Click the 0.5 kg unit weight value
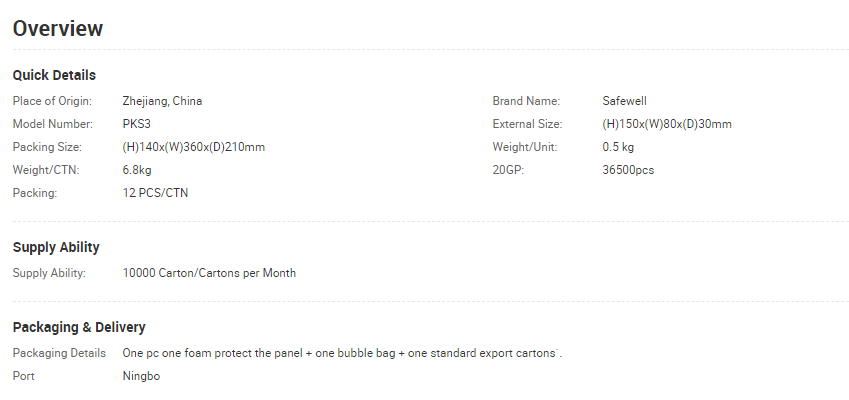Viewport: 849px width, 400px height. point(618,147)
